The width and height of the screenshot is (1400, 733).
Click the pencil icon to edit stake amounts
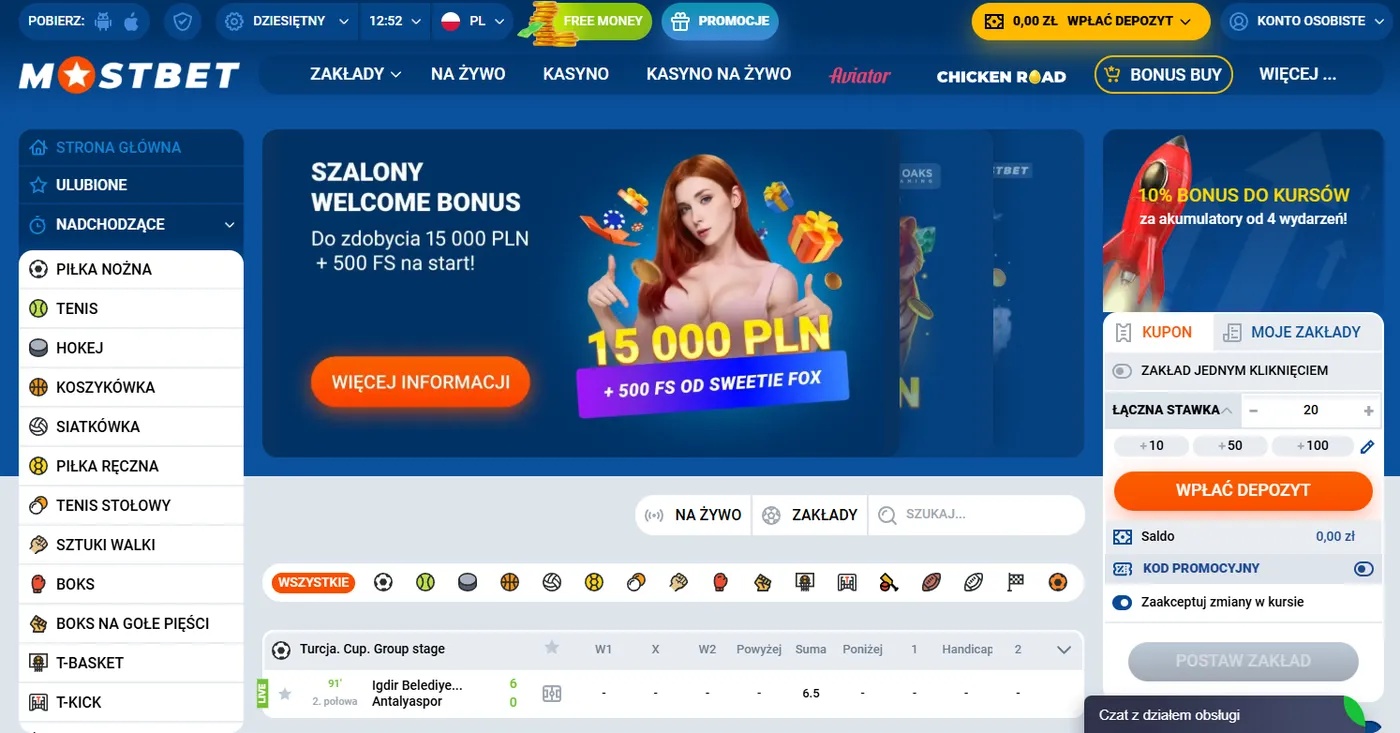coord(1367,446)
